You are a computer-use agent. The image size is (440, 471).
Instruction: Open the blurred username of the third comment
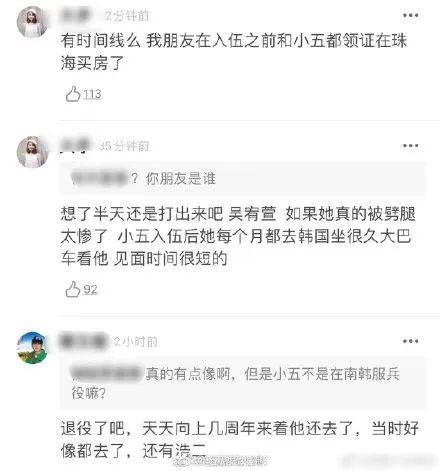[83, 341]
